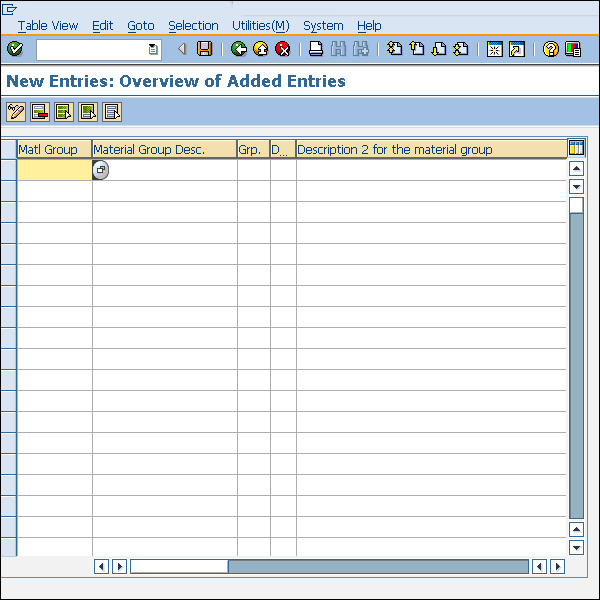
Task: Open the Table View menu
Action: (48, 26)
